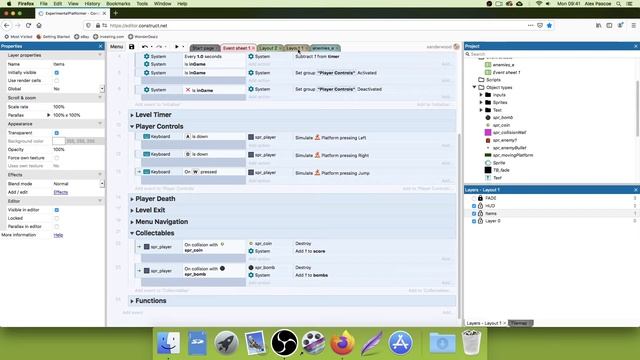Open the Help link in Properties
This screenshot has height=360, width=640.
coord(58,235)
